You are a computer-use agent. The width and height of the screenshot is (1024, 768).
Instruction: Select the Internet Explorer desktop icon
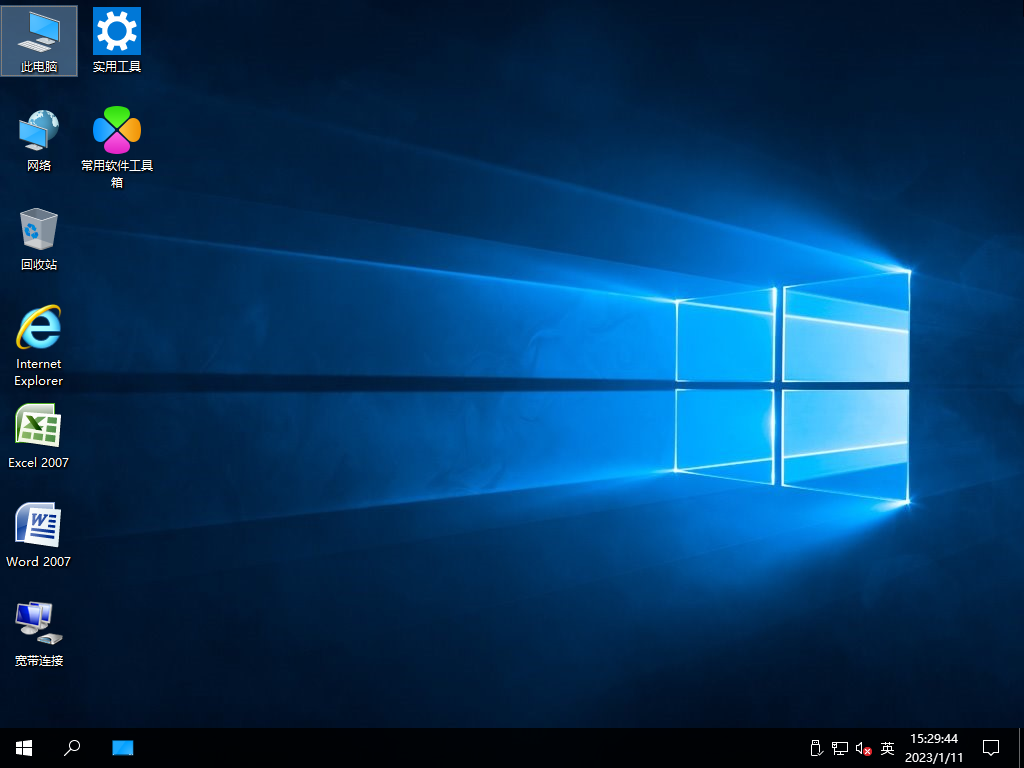[x=39, y=346]
